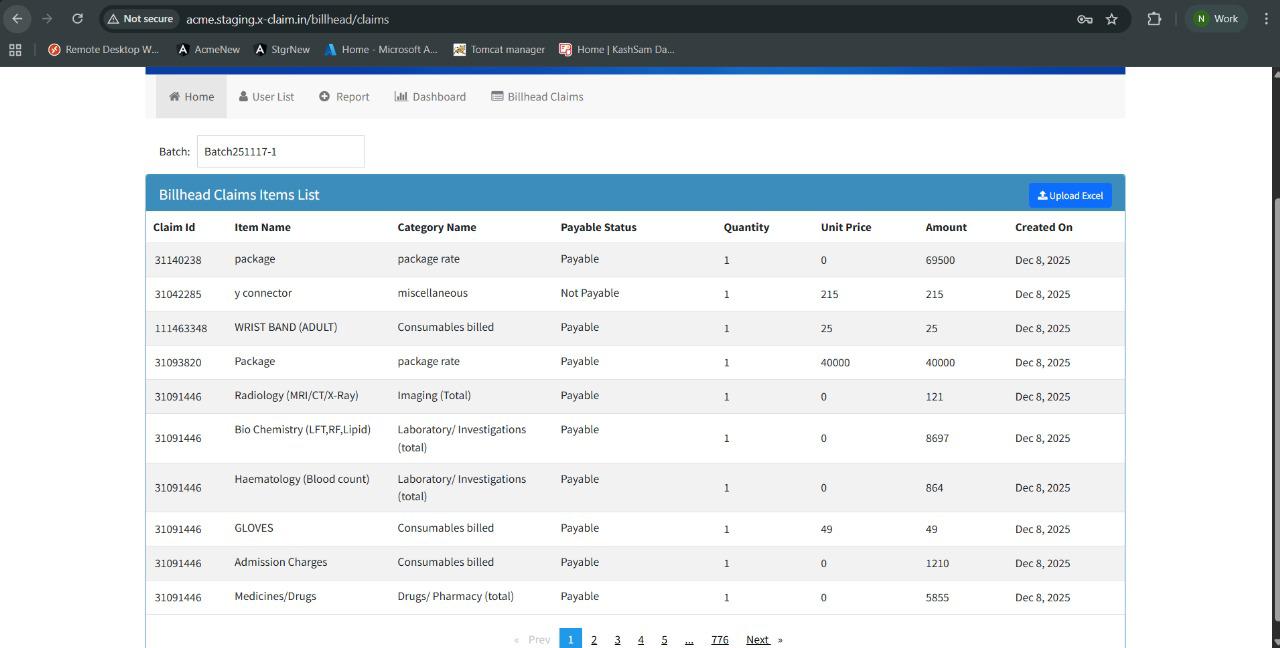1280x648 pixels.
Task: Open the Work profile avatar
Action: coord(1216,19)
